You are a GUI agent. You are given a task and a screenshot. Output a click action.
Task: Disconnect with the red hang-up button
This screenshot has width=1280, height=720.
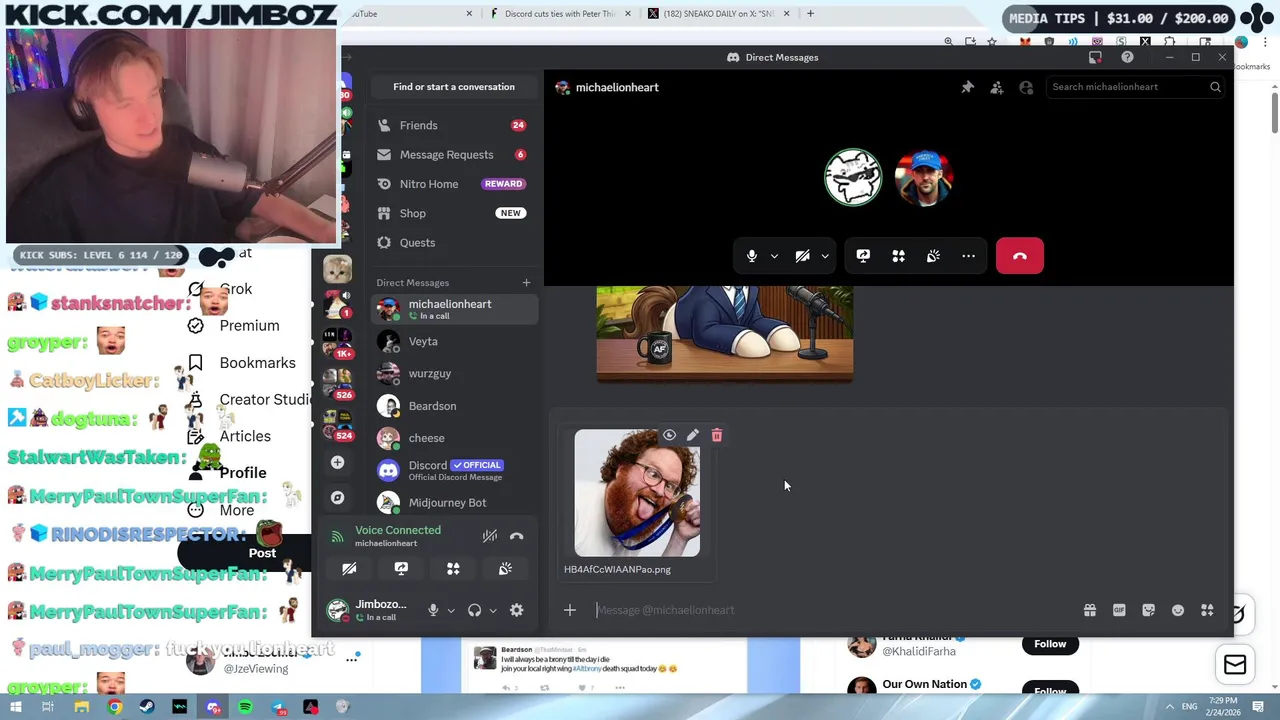1019,256
